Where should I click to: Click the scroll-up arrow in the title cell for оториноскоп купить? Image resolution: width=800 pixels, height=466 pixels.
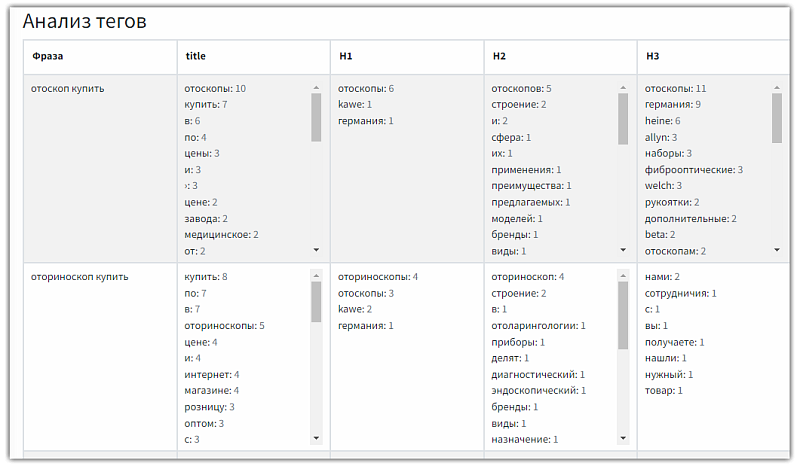click(x=316, y=275)
